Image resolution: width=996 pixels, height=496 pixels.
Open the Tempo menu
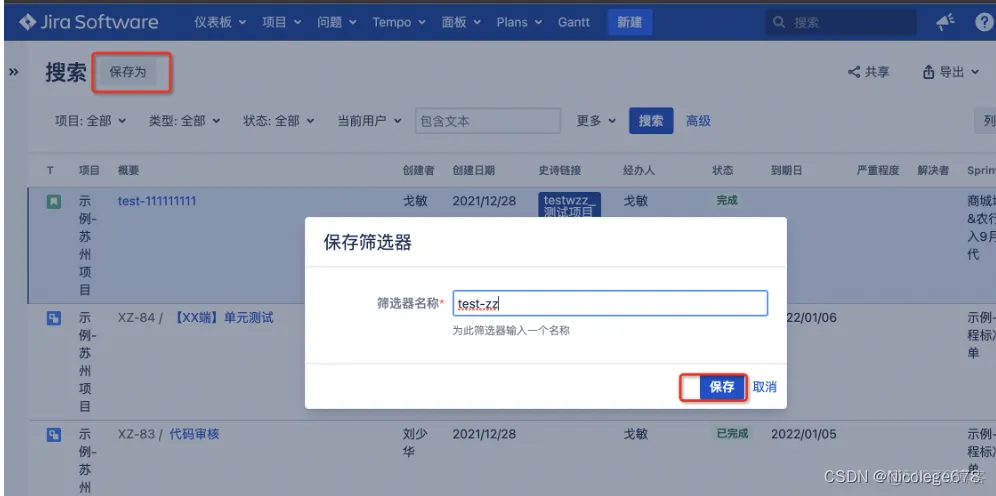pos(399,22)
